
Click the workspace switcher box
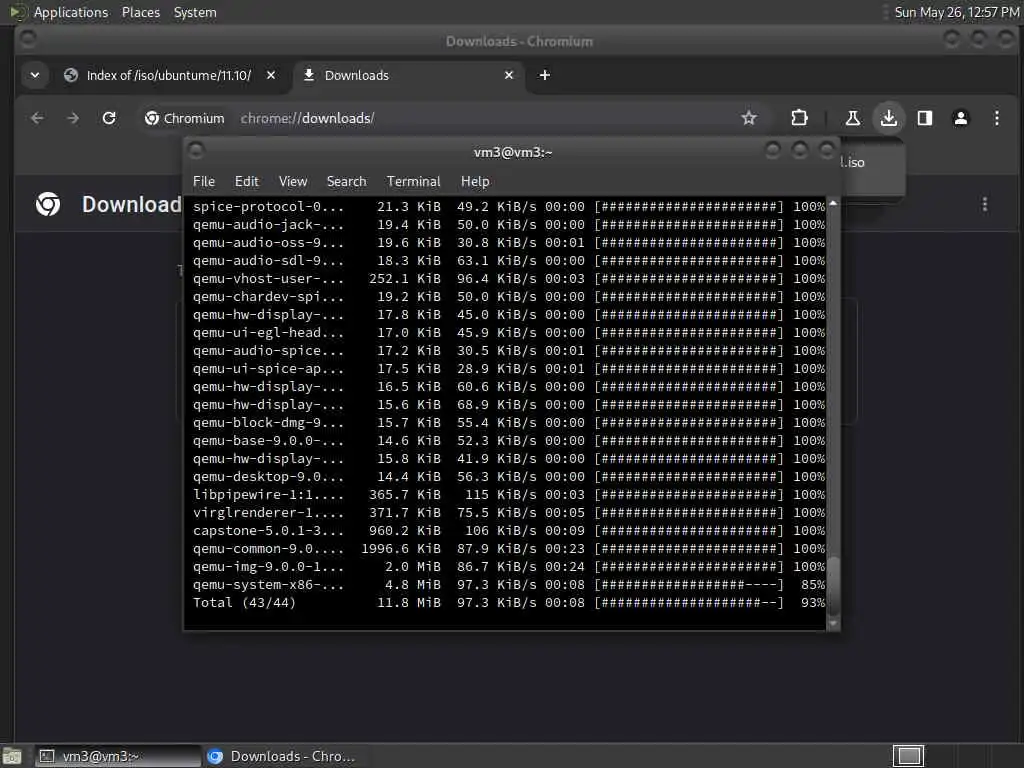pyautogui.click(x=908, y=756)
